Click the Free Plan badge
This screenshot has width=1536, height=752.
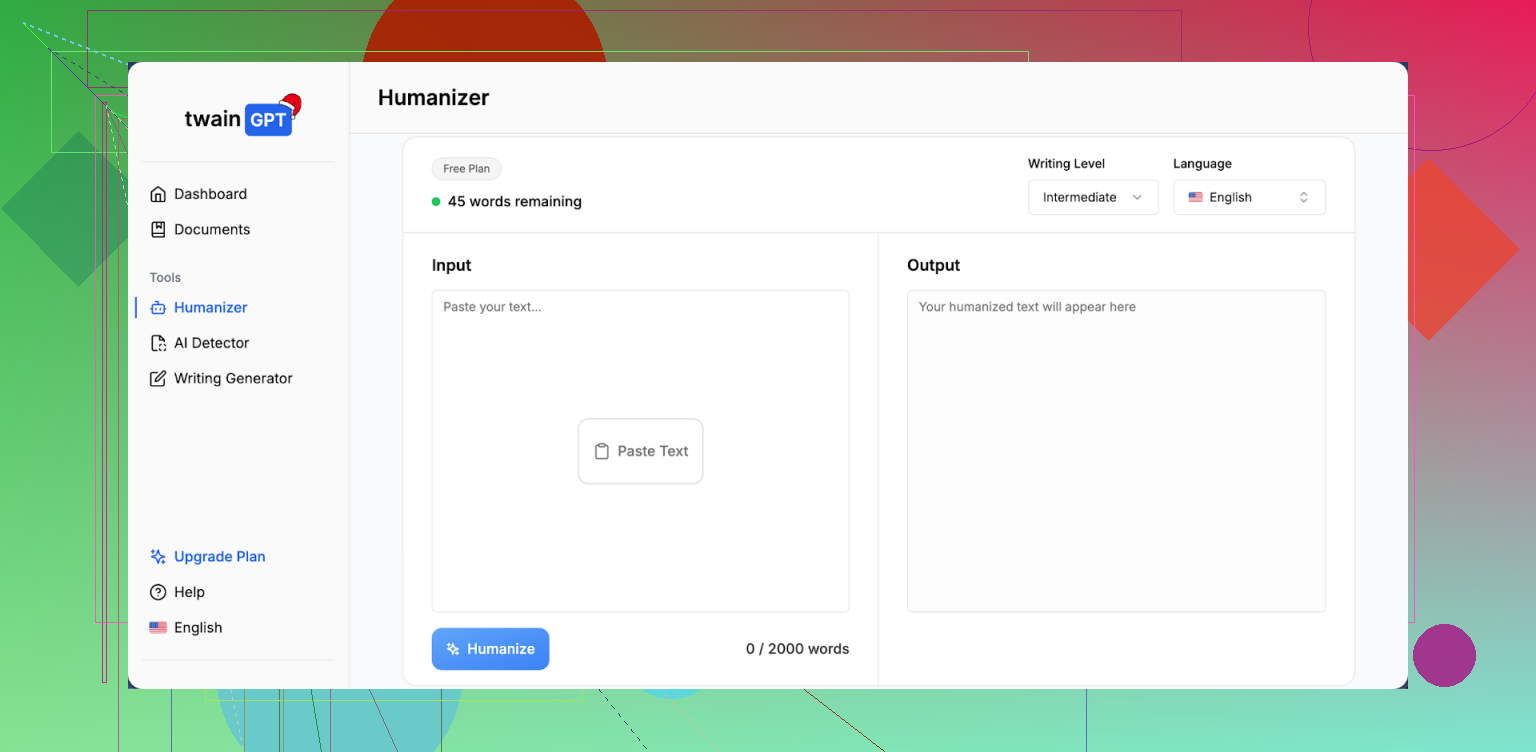click(x=466, y=169)
